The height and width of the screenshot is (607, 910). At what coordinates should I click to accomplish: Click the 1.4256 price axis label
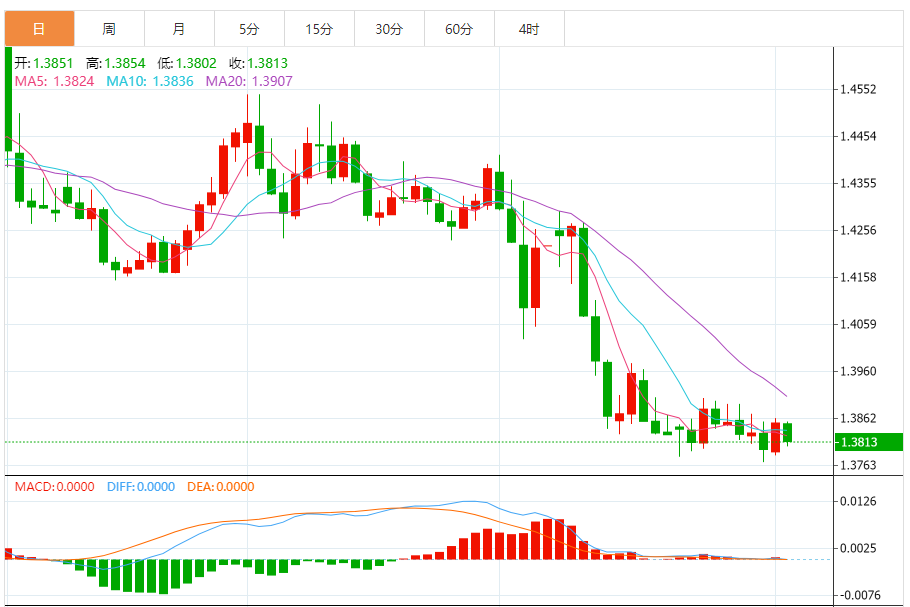858,230
